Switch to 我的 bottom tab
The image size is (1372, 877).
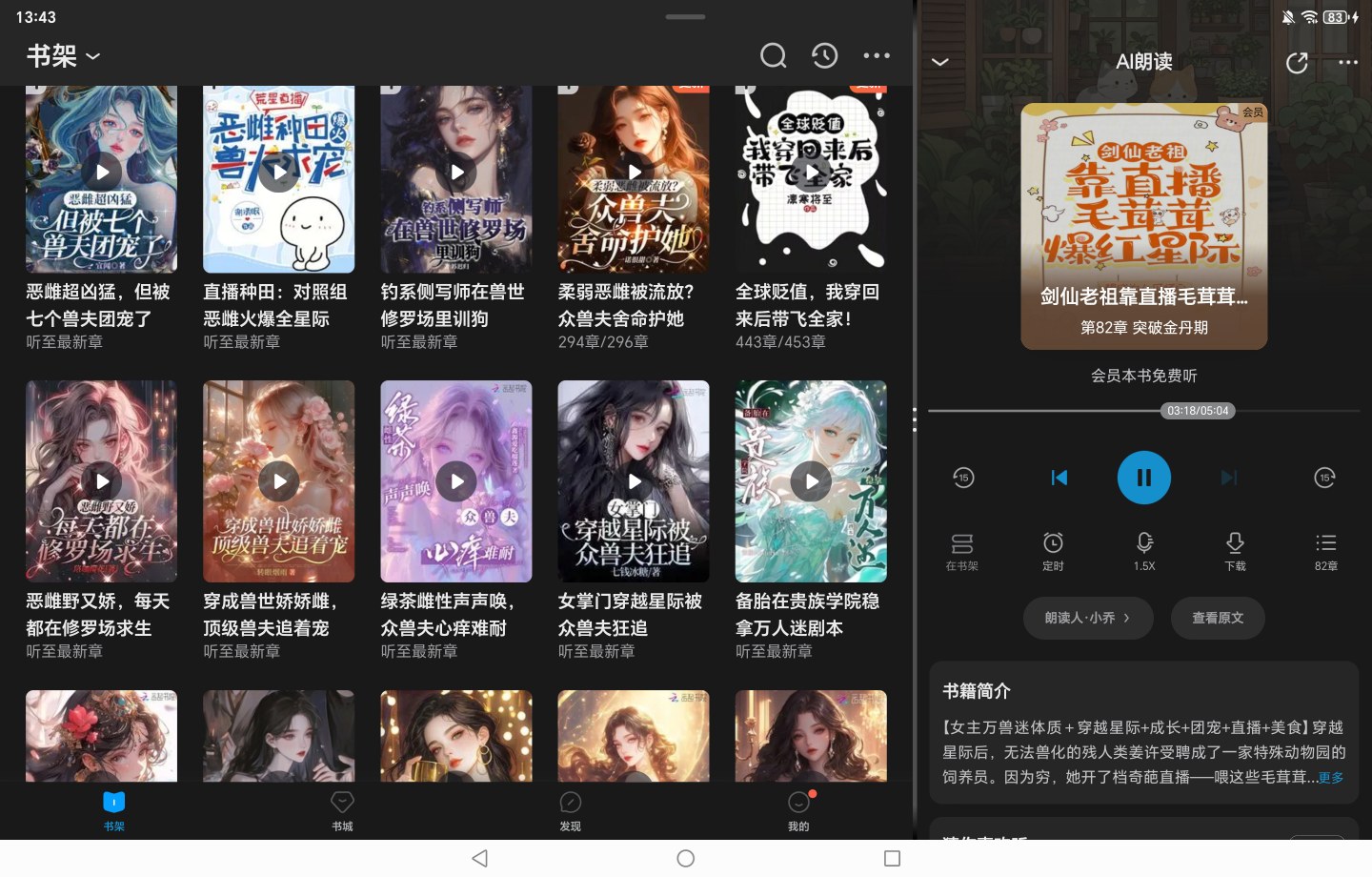tap(798, 811)
